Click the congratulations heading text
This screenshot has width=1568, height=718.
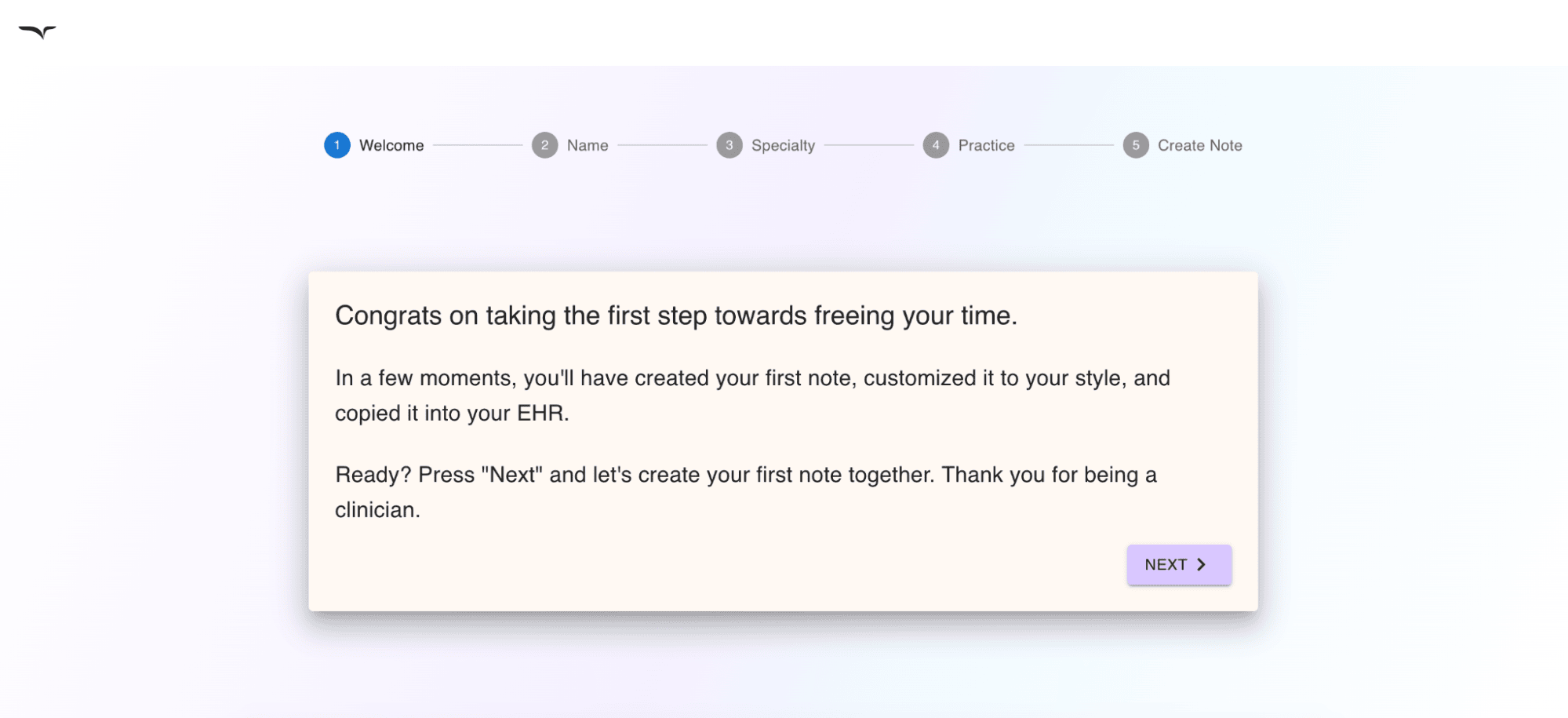coord(675,315)
